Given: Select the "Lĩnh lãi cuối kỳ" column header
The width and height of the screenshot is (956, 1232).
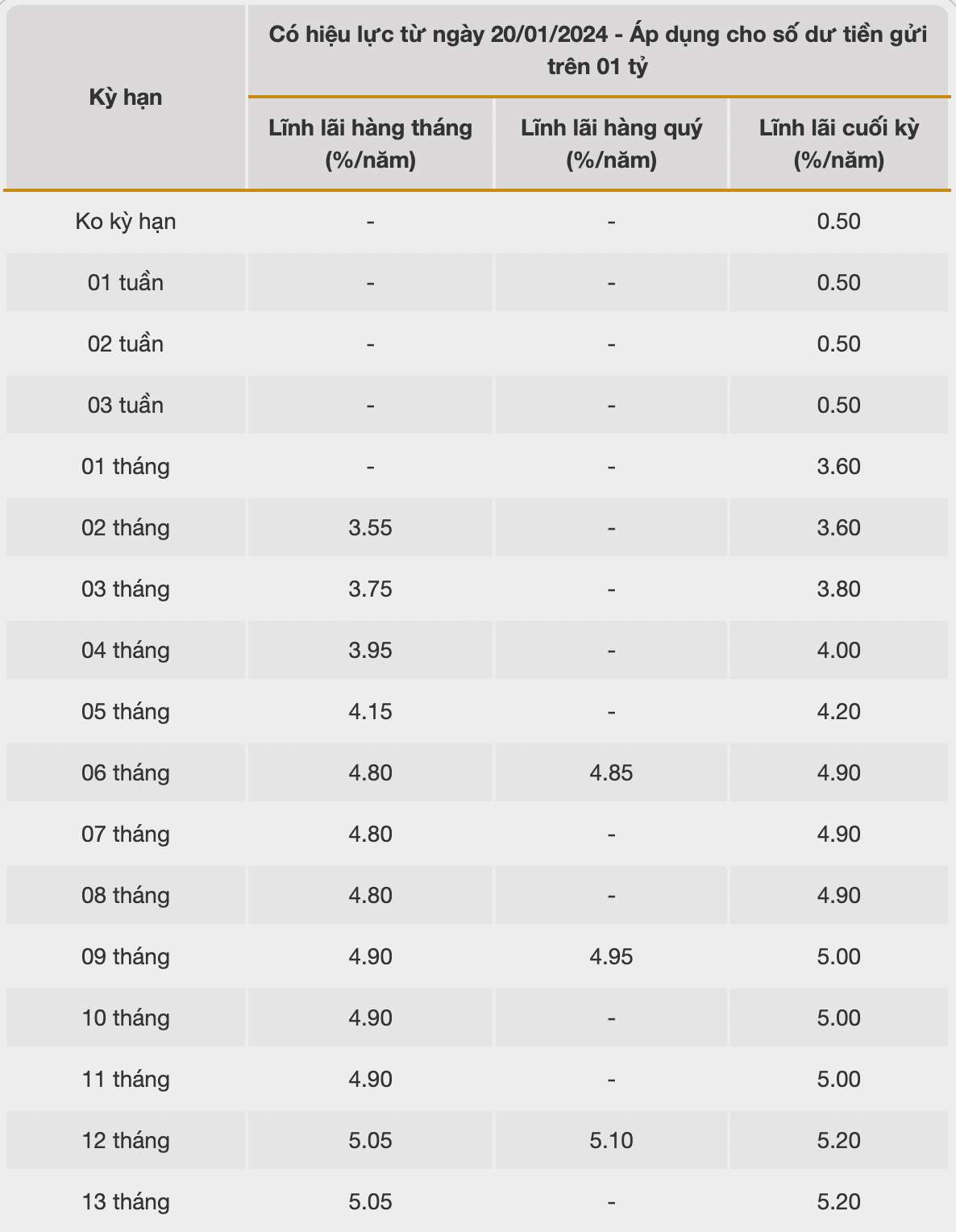Looking at the screenshot, I should pos(838,144).
